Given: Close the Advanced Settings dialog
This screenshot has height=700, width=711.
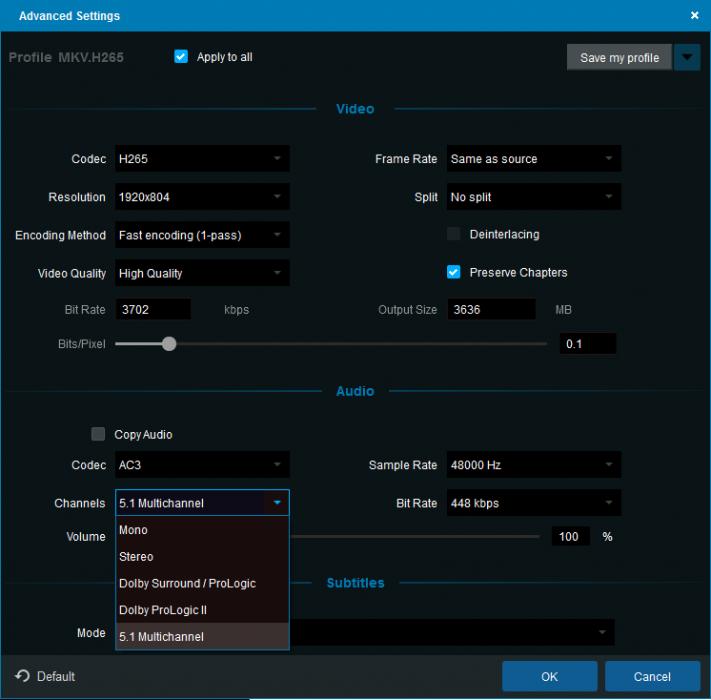Looking at the screenshot, I should (x=695, y=15).
